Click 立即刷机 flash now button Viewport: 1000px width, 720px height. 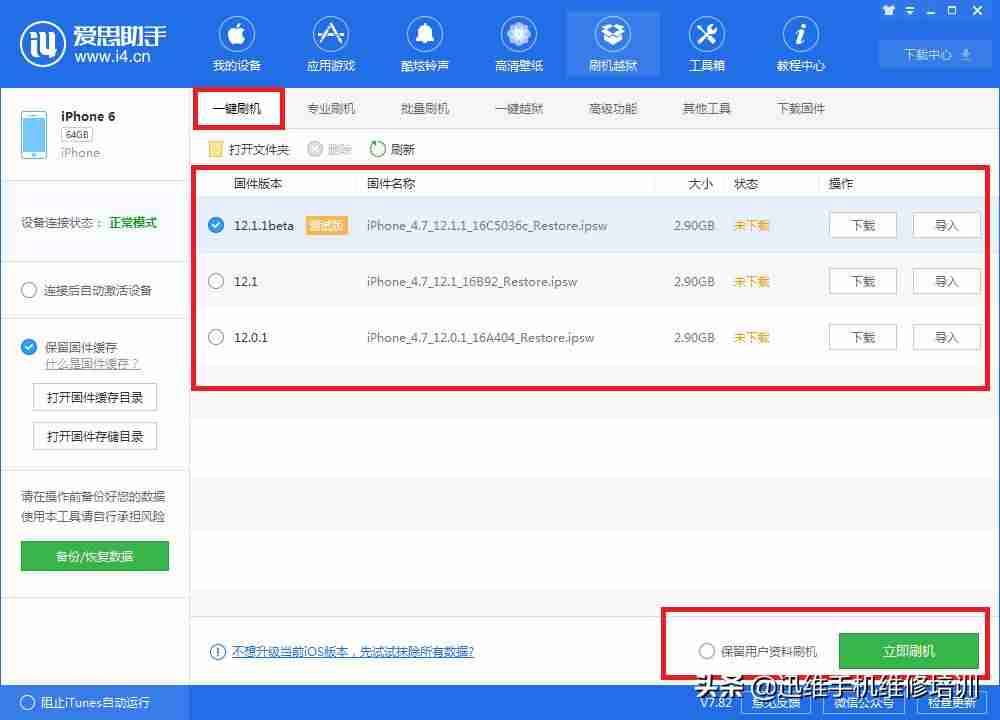coord(908,651)
